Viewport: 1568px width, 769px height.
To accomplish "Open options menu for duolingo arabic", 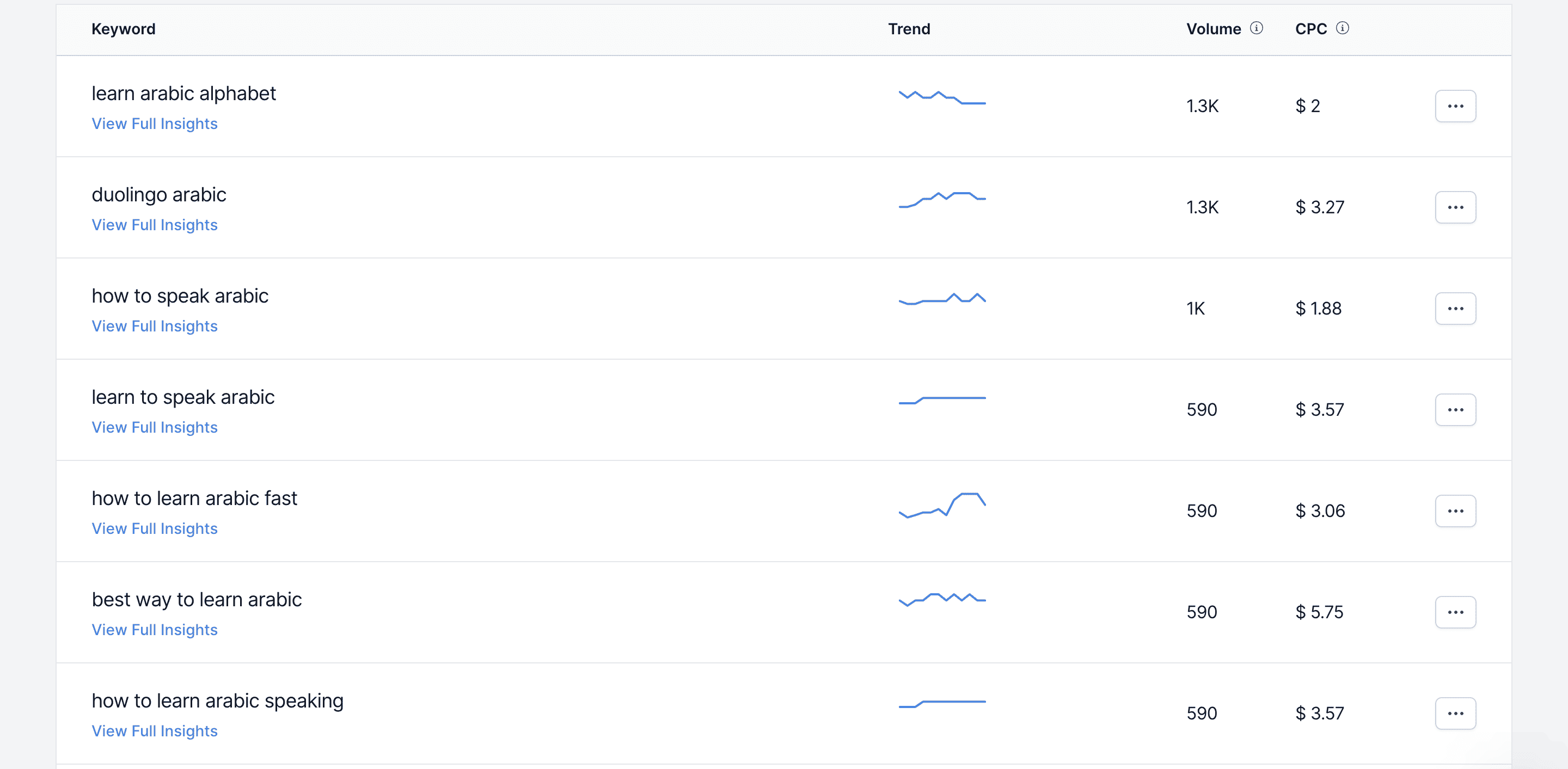I will [x=1455, y=207].
